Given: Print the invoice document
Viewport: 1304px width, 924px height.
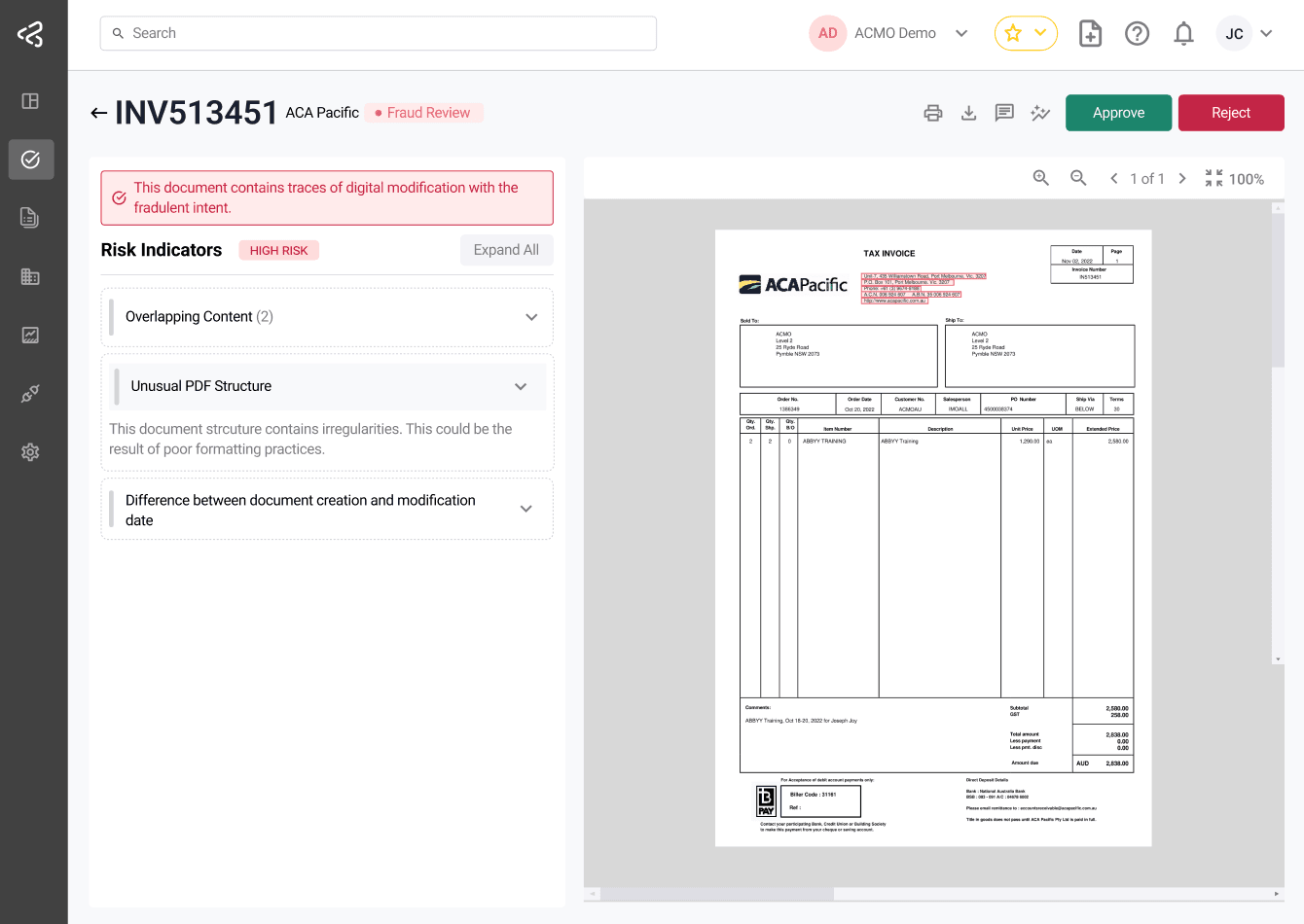Looking at the screenshot, I should click(x=933, y=113).
